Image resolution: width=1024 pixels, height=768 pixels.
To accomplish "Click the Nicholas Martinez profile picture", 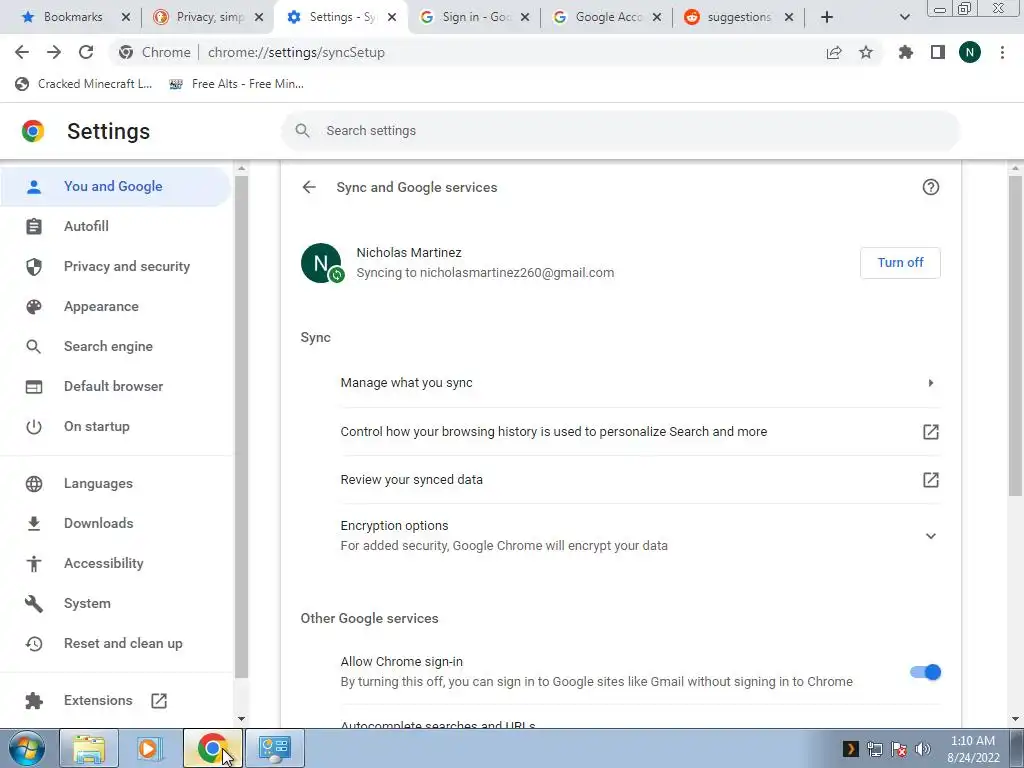I will coord(321,263).
